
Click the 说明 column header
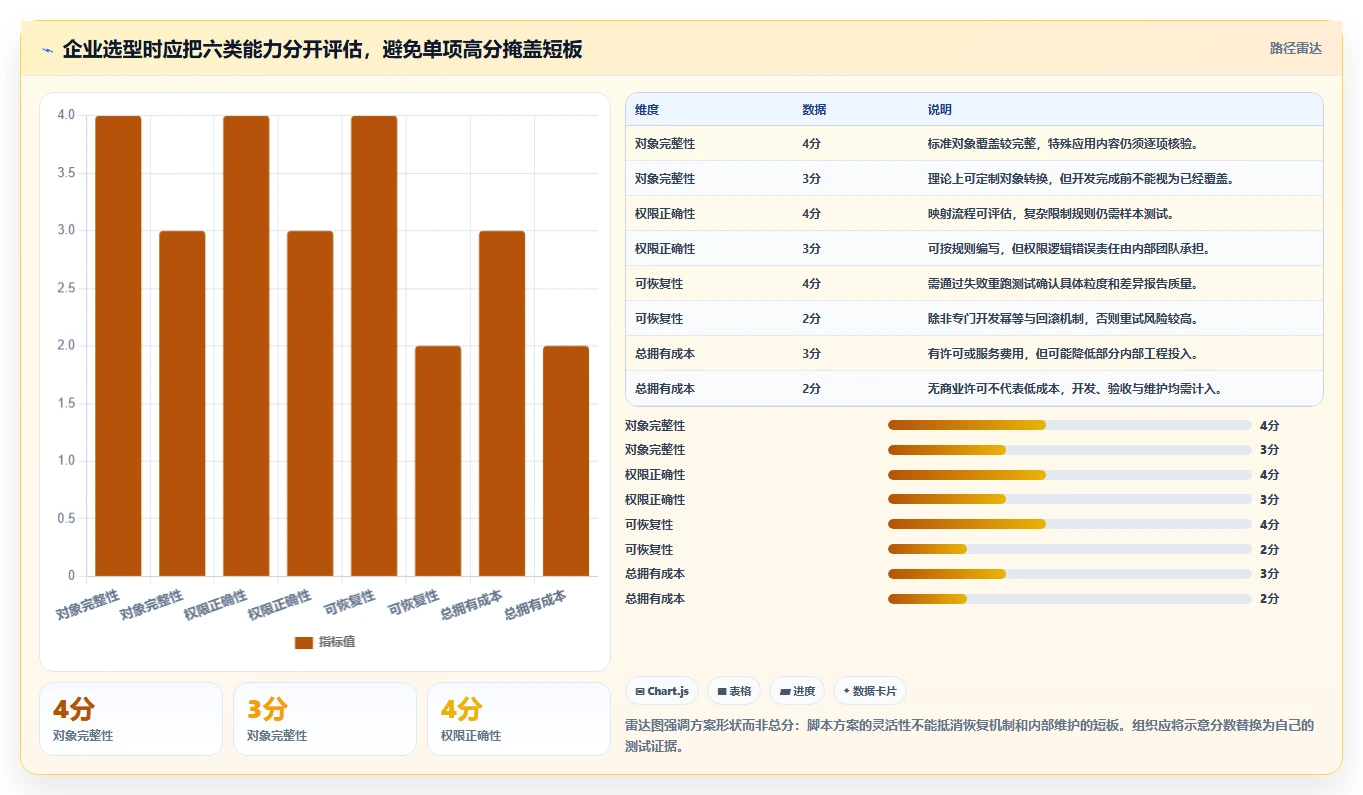pos(940,110)
